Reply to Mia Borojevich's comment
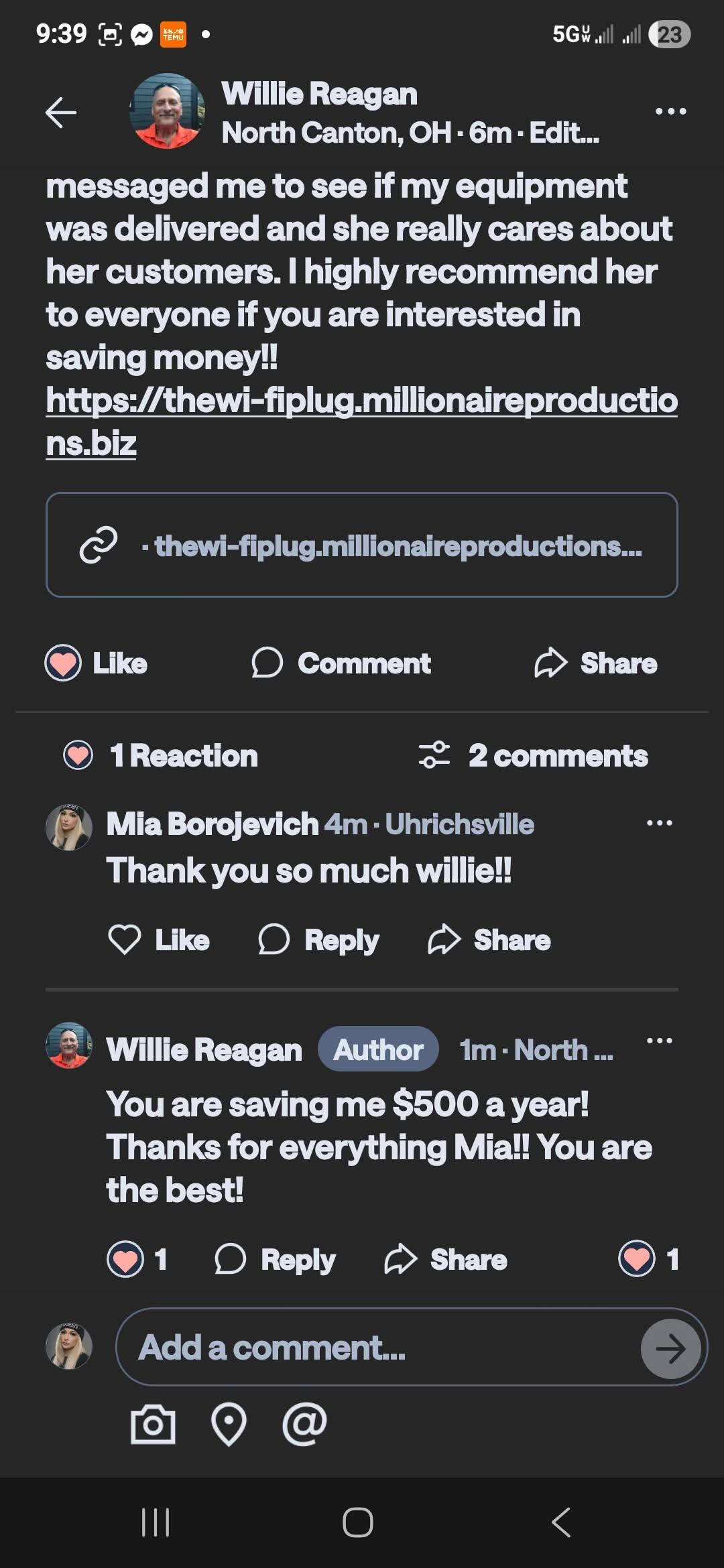The image size is (724, 1568). pyautogui.click(x=319, y=940)
